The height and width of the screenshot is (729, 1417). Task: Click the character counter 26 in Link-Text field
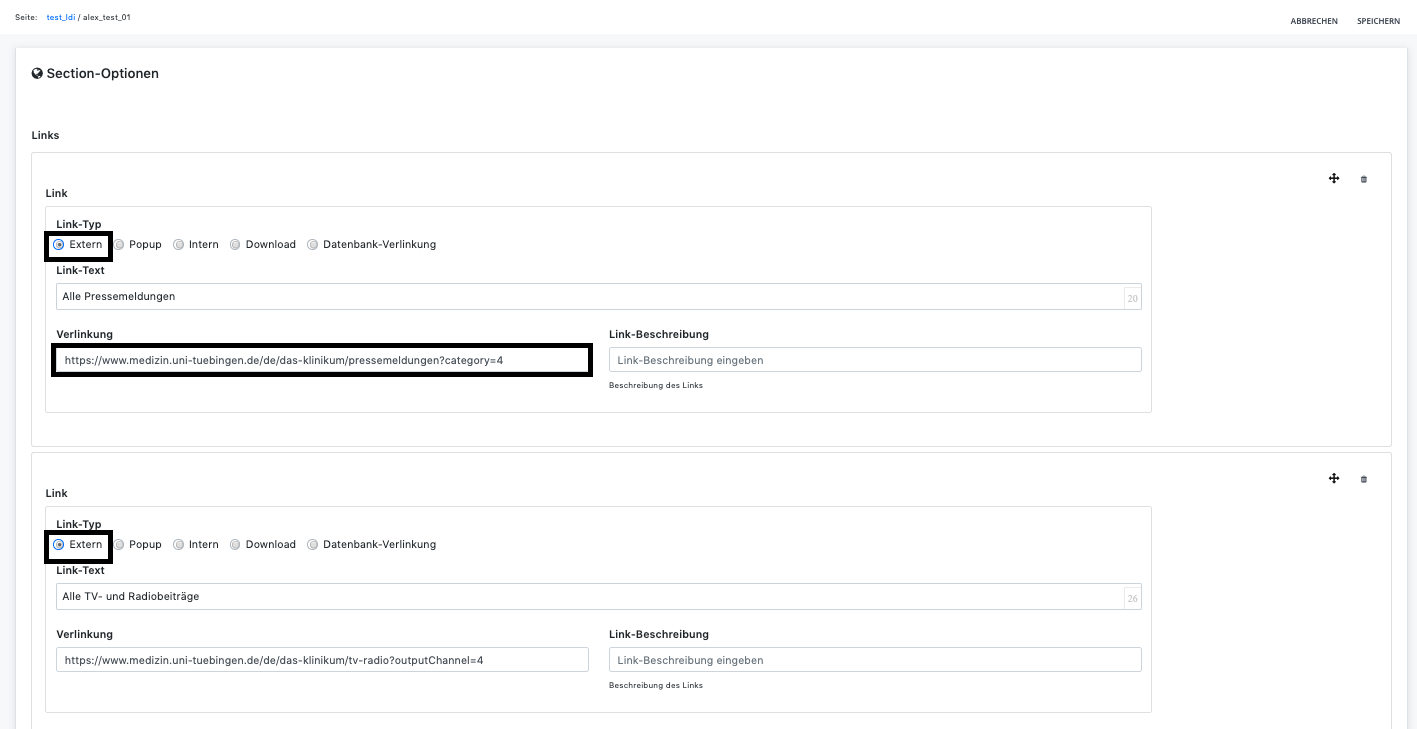click(1132, 598)
